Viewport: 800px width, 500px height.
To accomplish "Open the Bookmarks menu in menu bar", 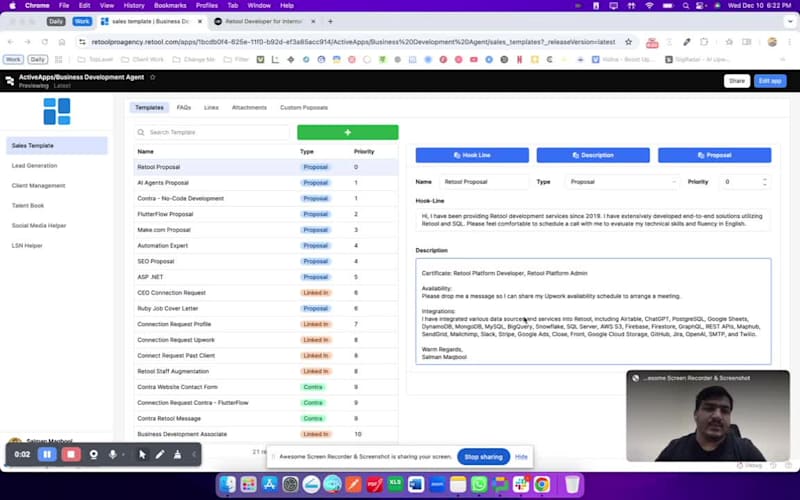I will pyautogui.click(x=170, y=6).
